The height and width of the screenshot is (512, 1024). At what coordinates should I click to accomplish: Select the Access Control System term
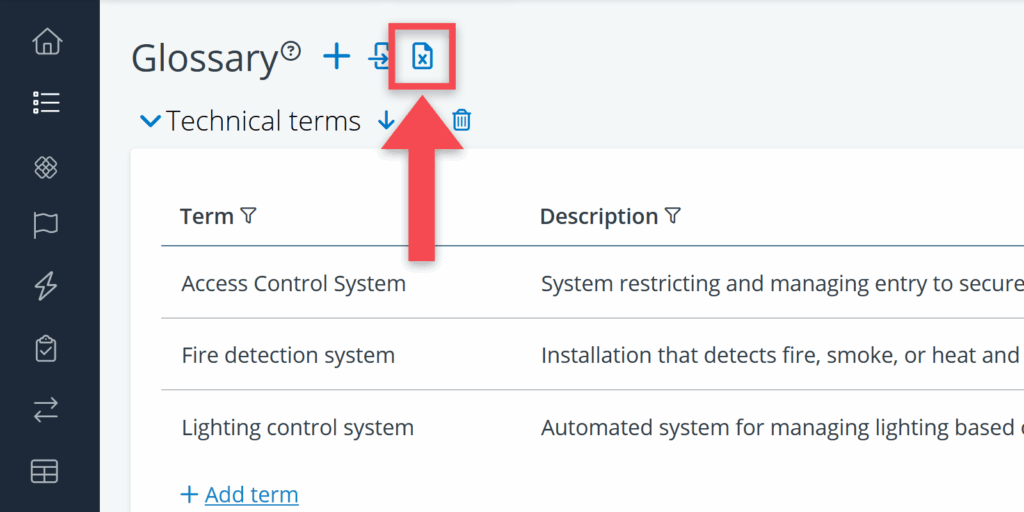[x=293, y=284]
